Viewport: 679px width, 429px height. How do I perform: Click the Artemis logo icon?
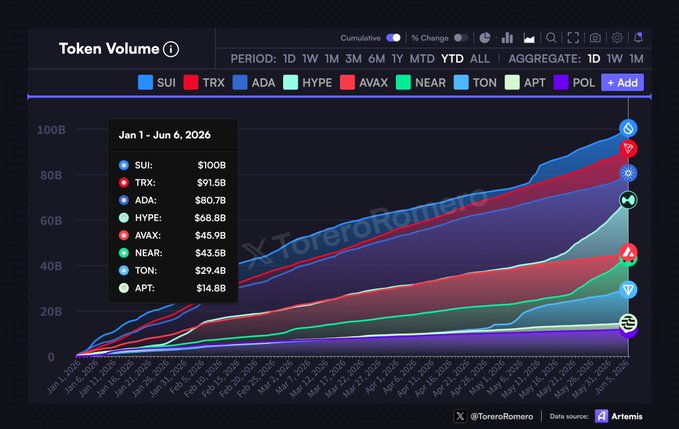(x=601, y=416)
